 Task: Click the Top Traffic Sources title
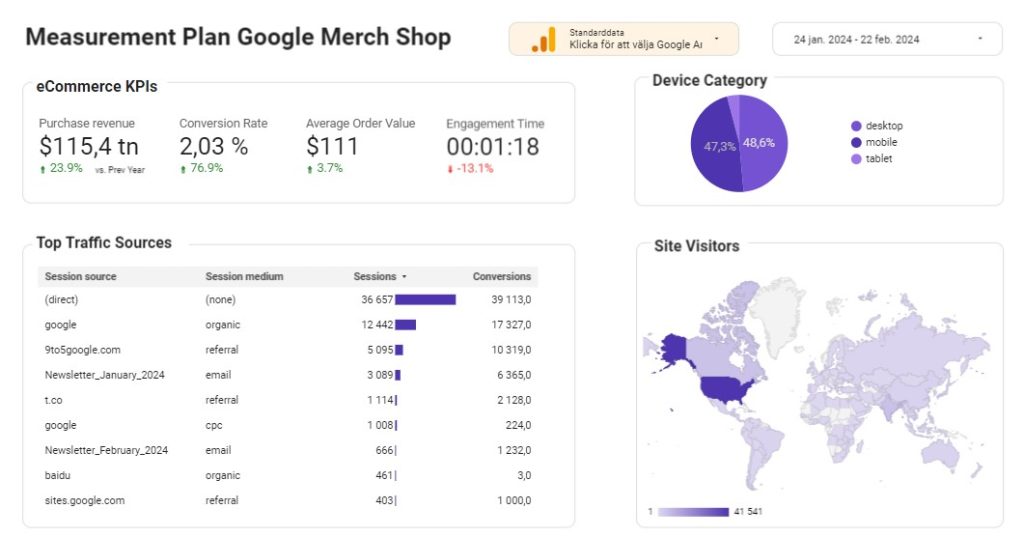coord(104,243)
